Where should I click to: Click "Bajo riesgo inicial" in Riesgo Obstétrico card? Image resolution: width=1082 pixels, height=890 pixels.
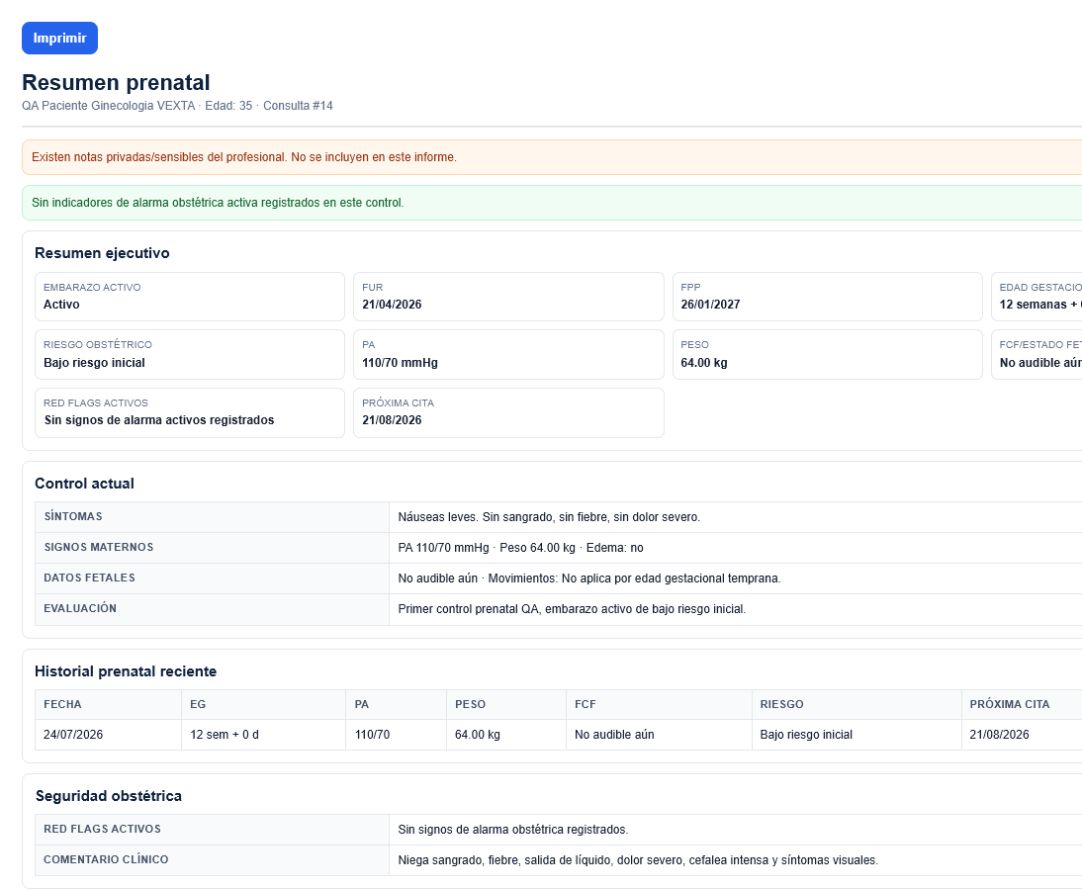[x=95, y=363]
